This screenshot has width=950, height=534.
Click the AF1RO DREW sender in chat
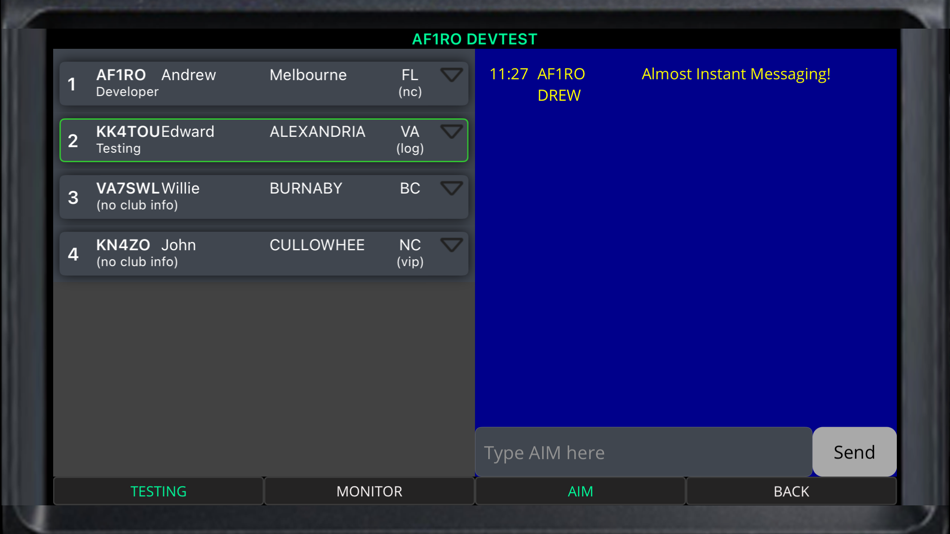coord(561,85)
